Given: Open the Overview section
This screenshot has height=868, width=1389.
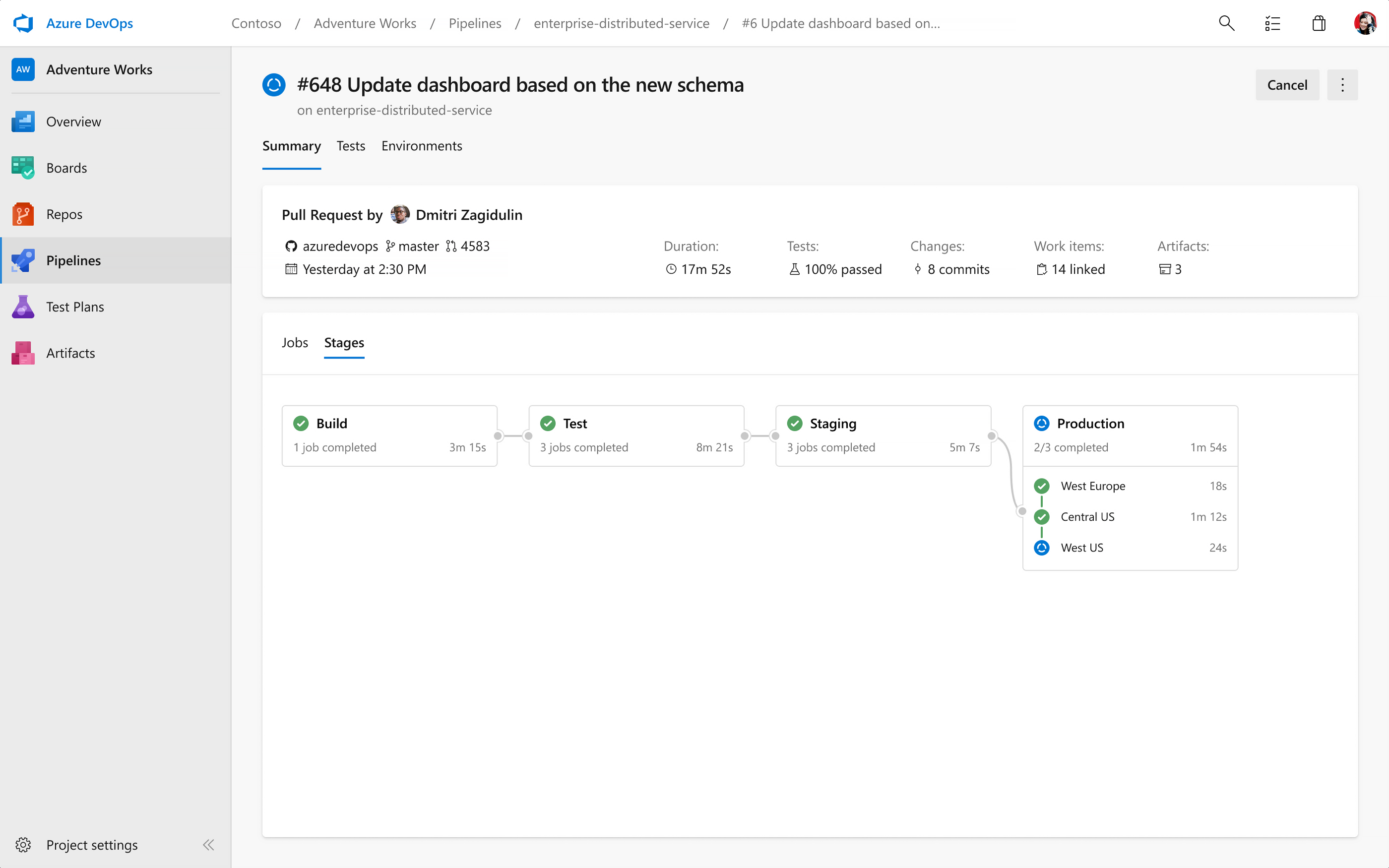Looking at the screenshot, I should pos(73,121).
